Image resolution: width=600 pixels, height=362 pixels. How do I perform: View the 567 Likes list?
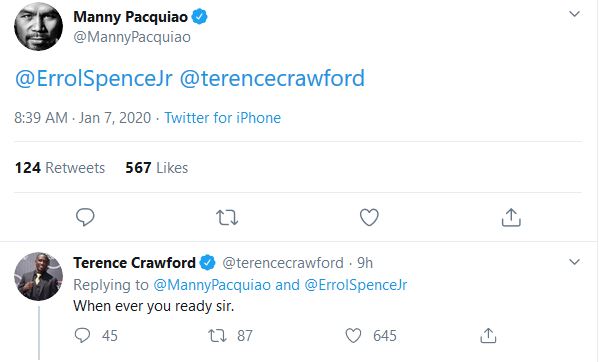coord(157,168)
